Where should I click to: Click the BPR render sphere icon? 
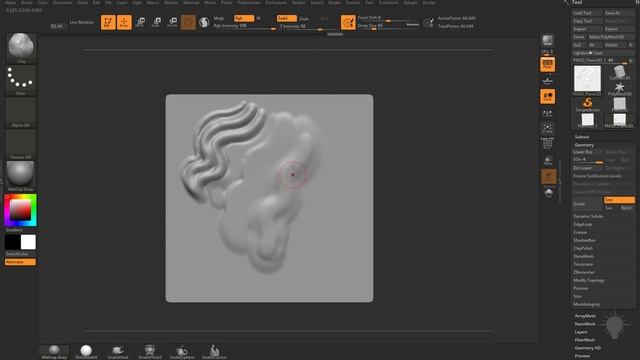coord(547,40)
